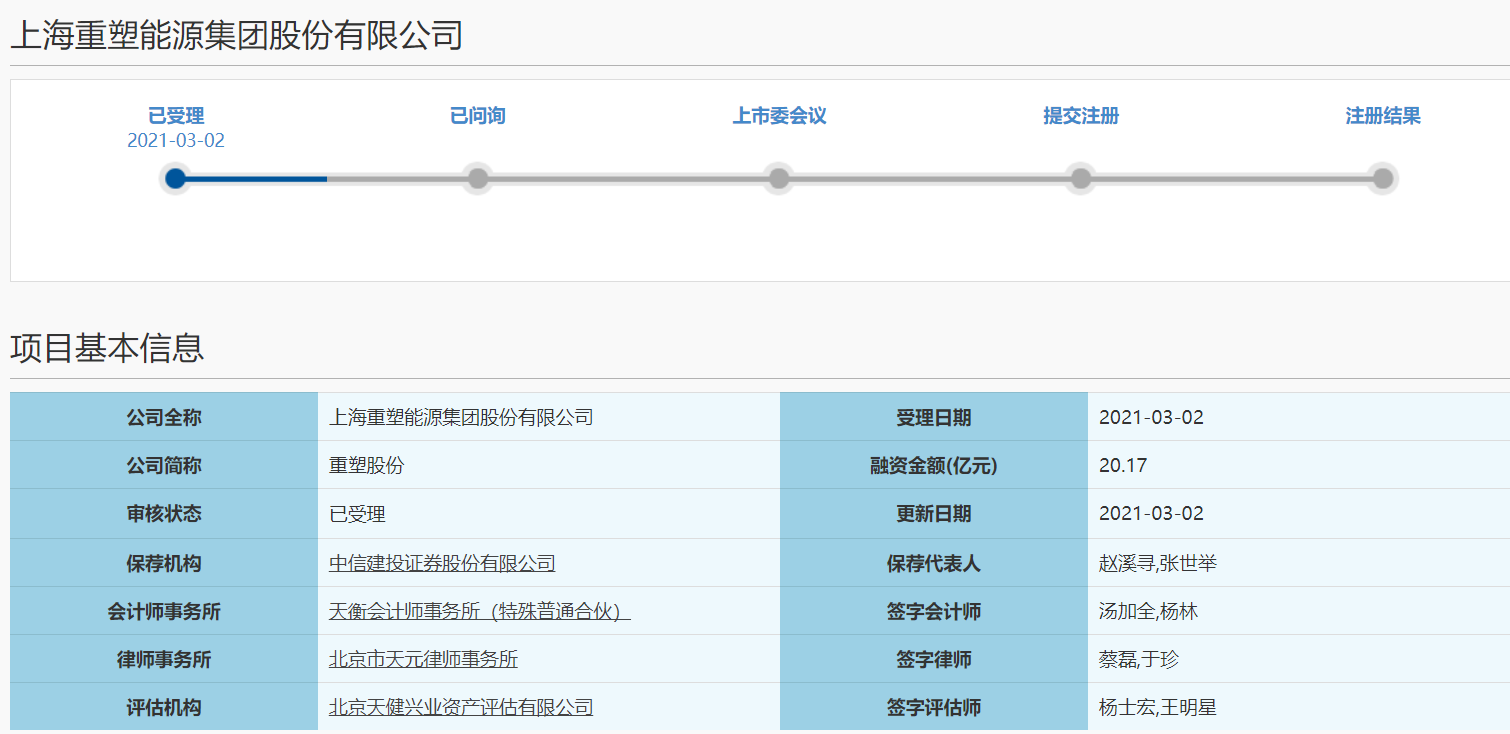Click the 公司简称 header cell
The width and height of the screenshot is (1510, 734).
164,465
